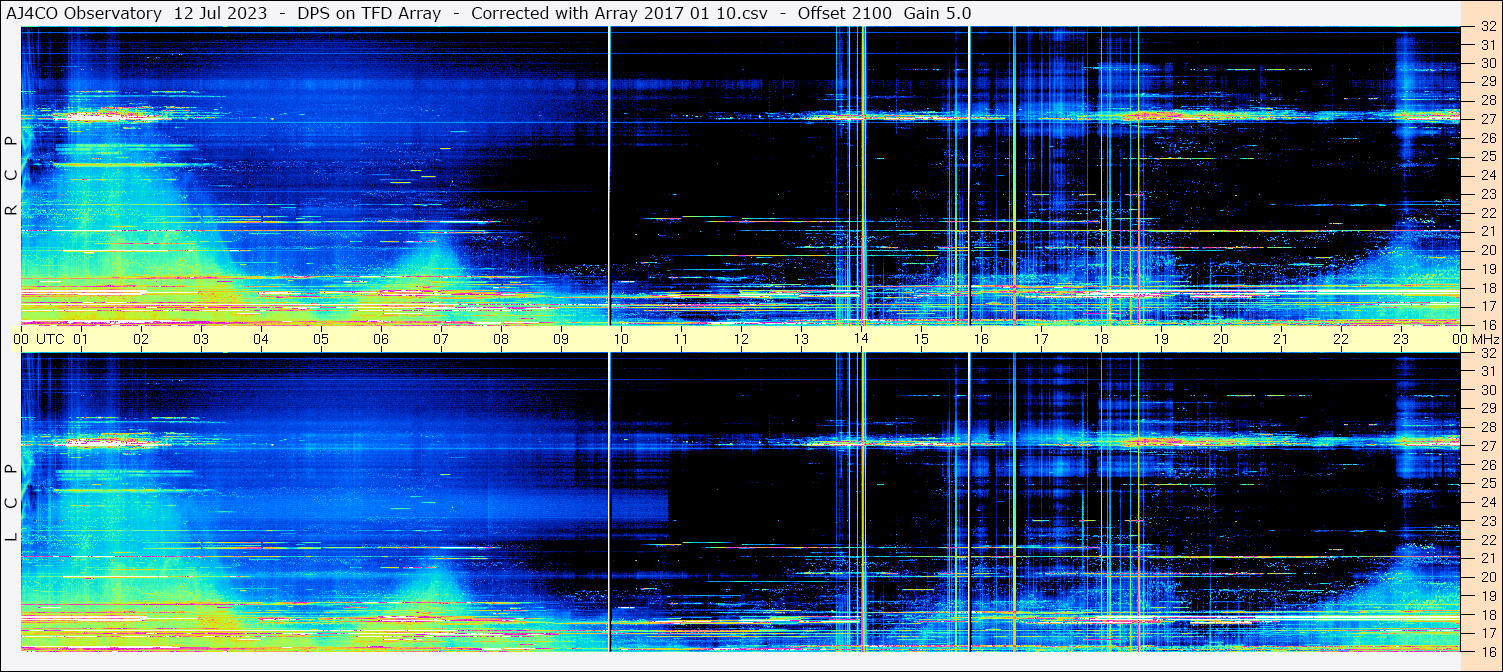1503x672 pixels.
Task: Select the 10 hour marker
Action: click(x=621, y=339)
